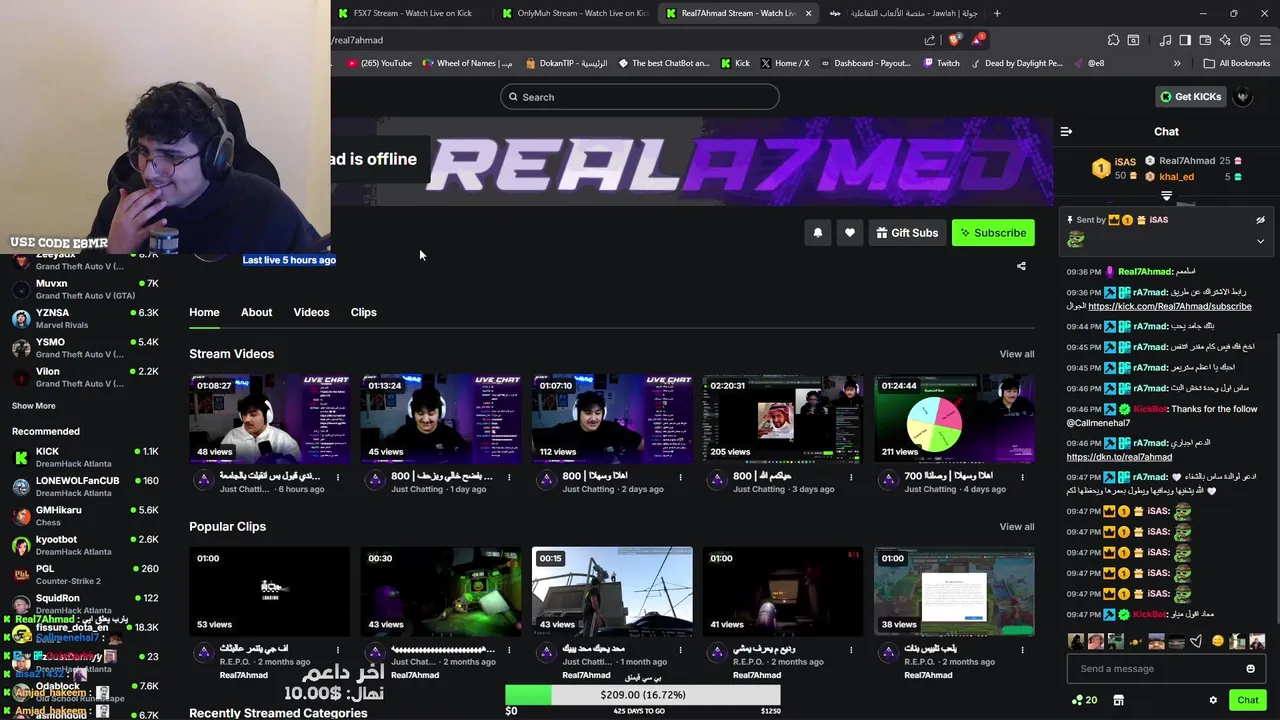Open the YouTube bookmark
The height and width of the screenshot is (720, 1280).
pos(379,63)
